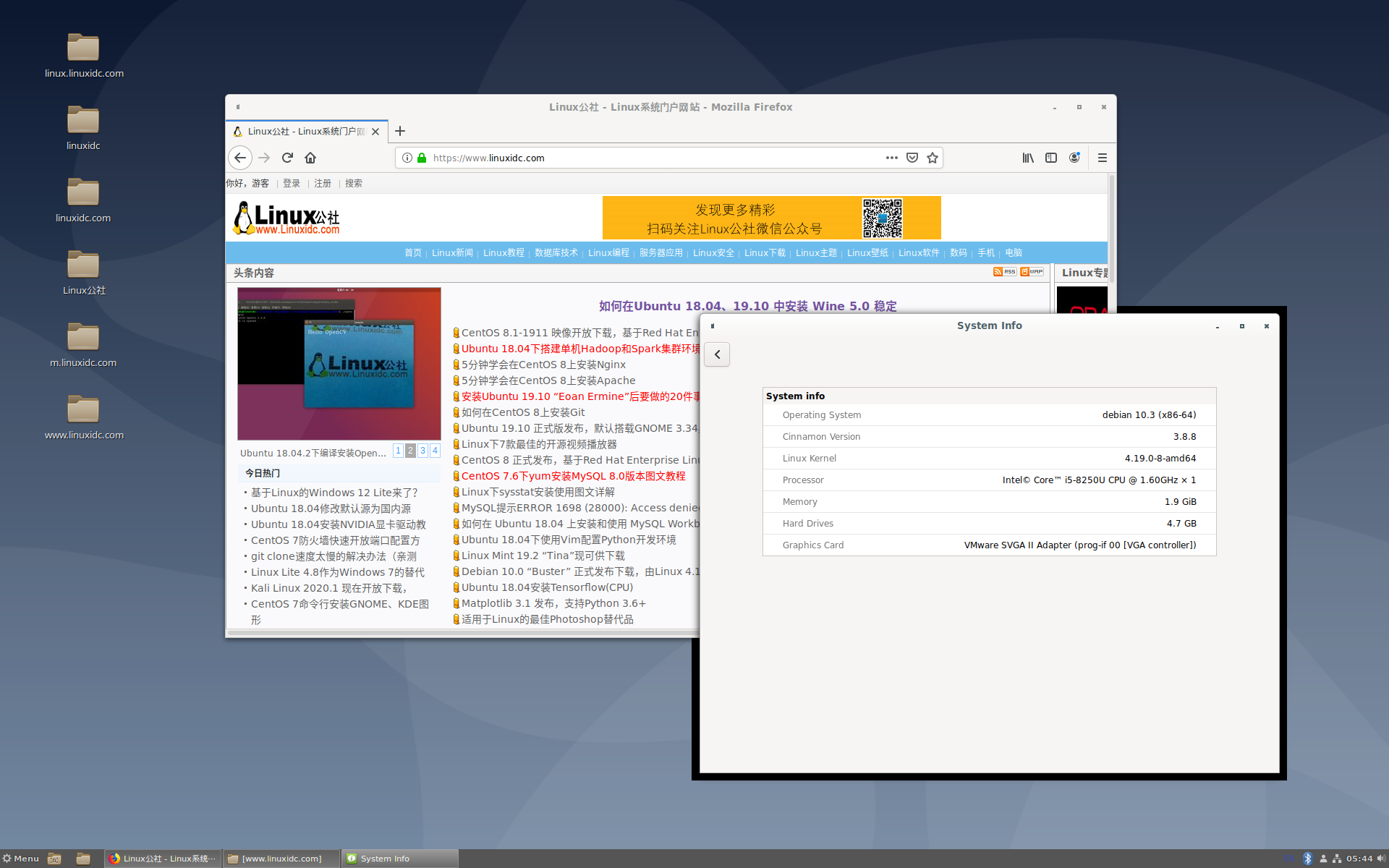Open the Firefox home page
The width and height of the screenshot is (1389, 868).
(310, 158)
